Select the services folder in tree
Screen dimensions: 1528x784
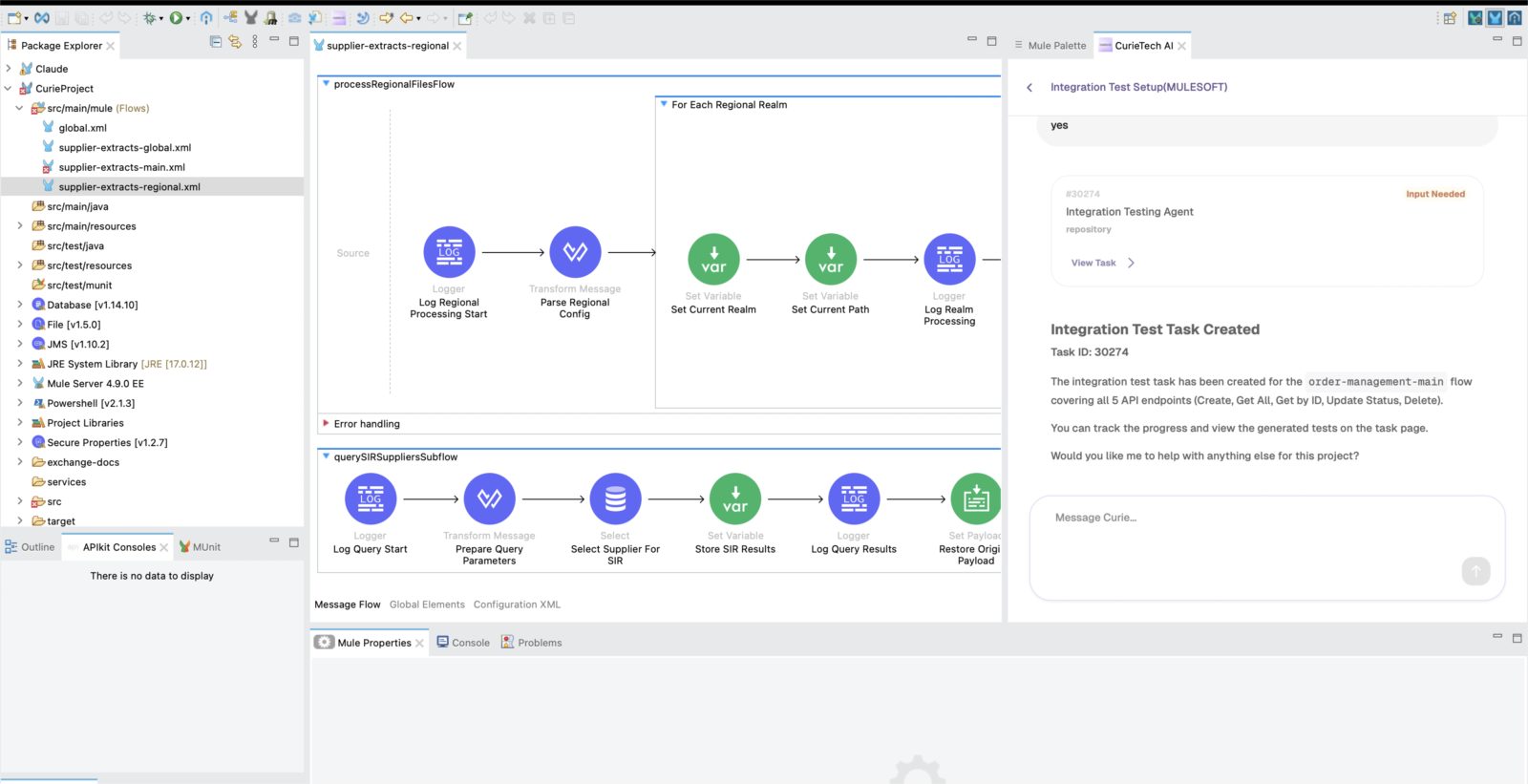pos(66,482)
